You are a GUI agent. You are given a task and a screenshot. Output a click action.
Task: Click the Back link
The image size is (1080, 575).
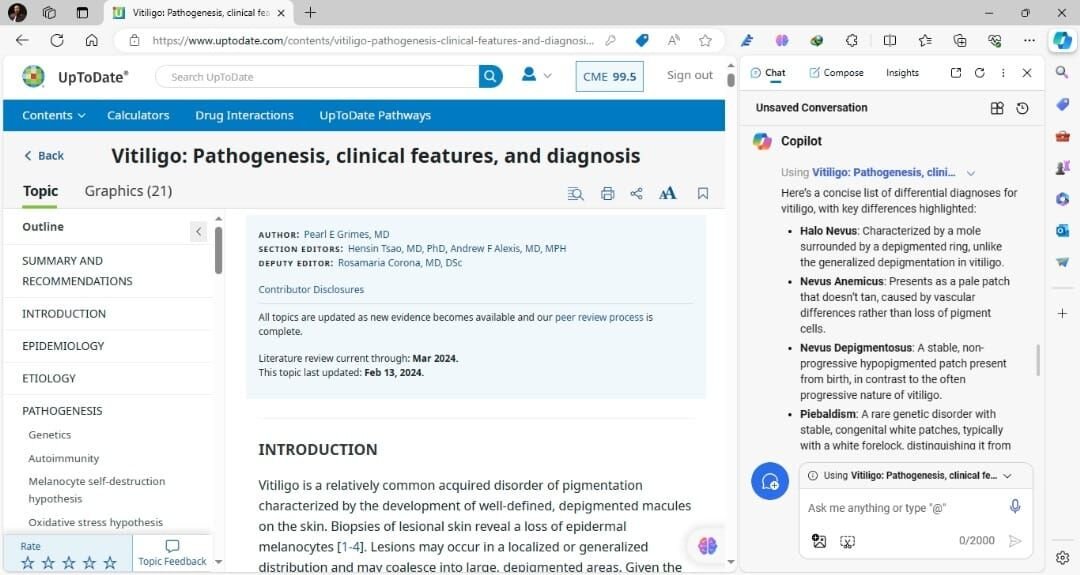pos(44,156)
